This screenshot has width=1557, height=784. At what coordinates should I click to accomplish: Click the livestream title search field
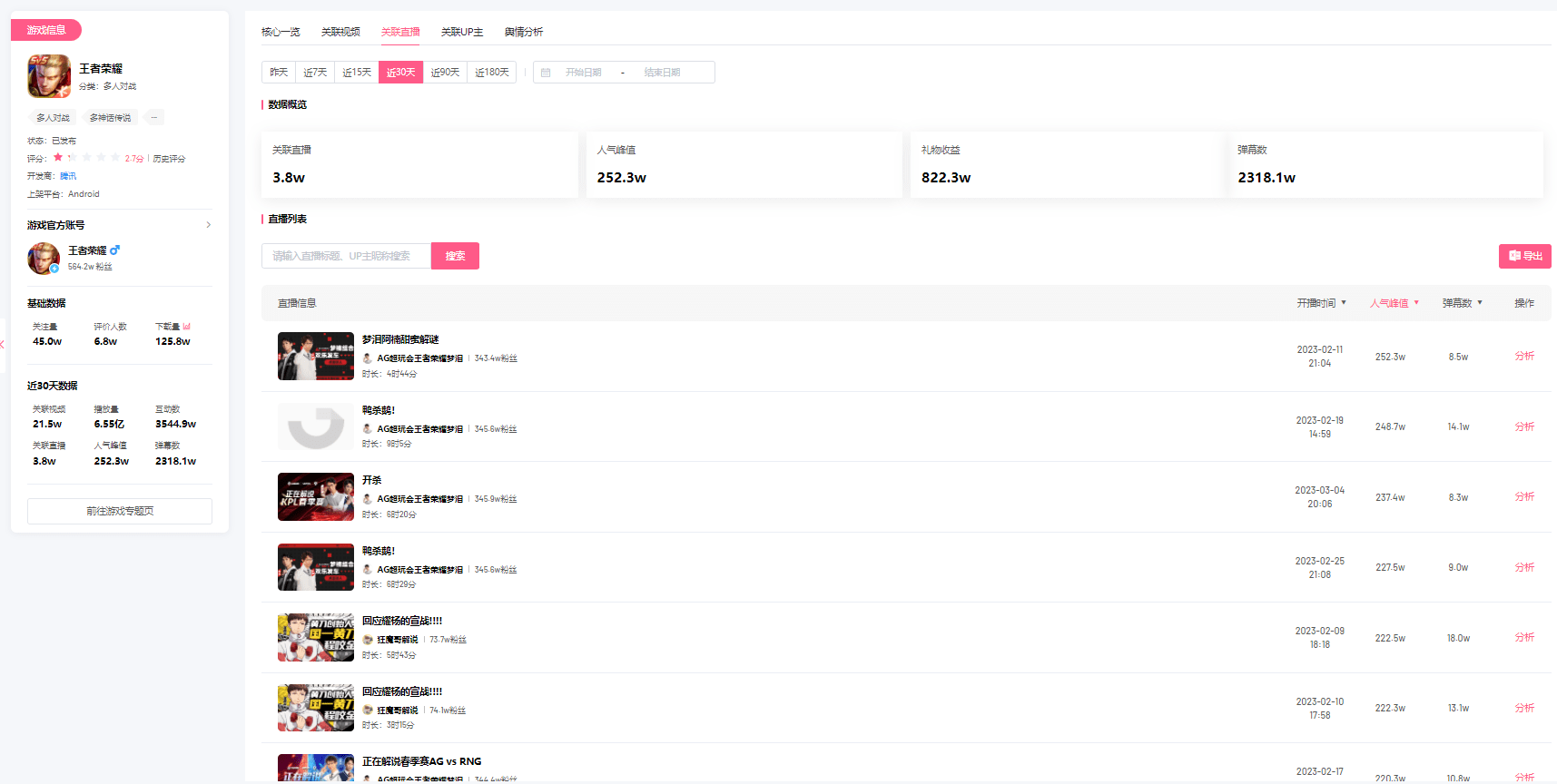click(346, 256)
